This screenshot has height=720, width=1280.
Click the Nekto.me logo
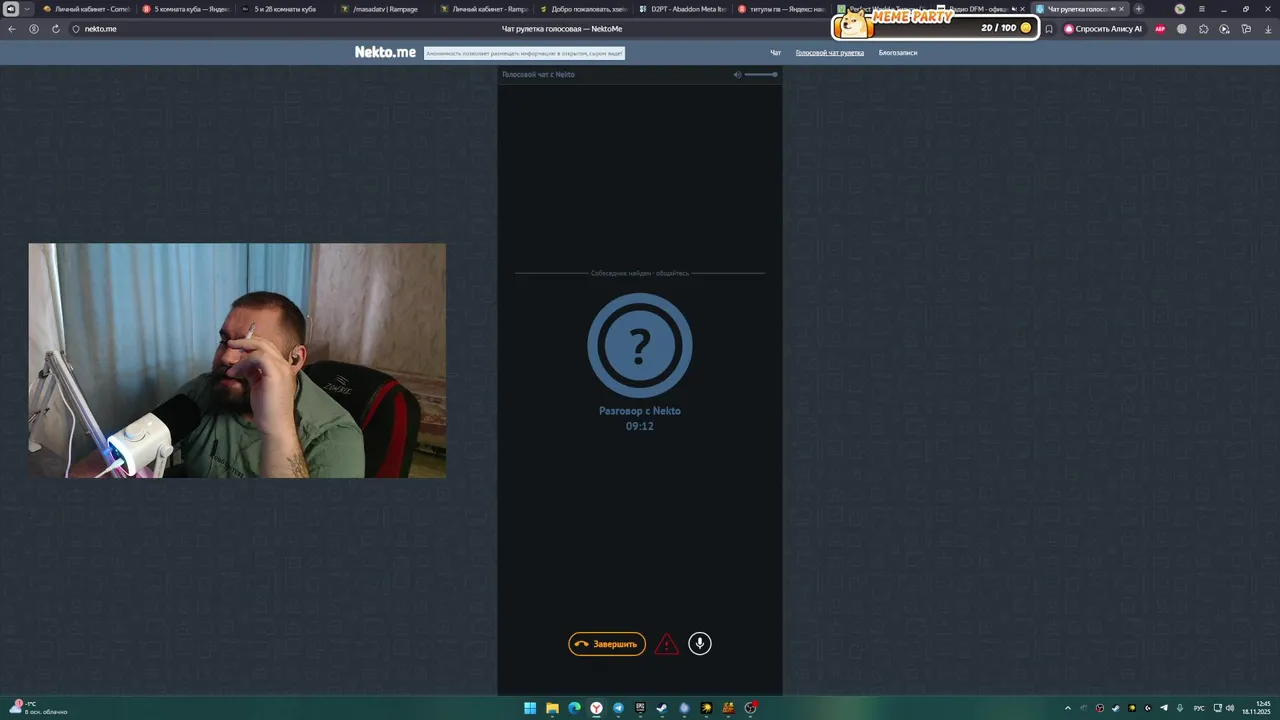(x=385, y=52)
